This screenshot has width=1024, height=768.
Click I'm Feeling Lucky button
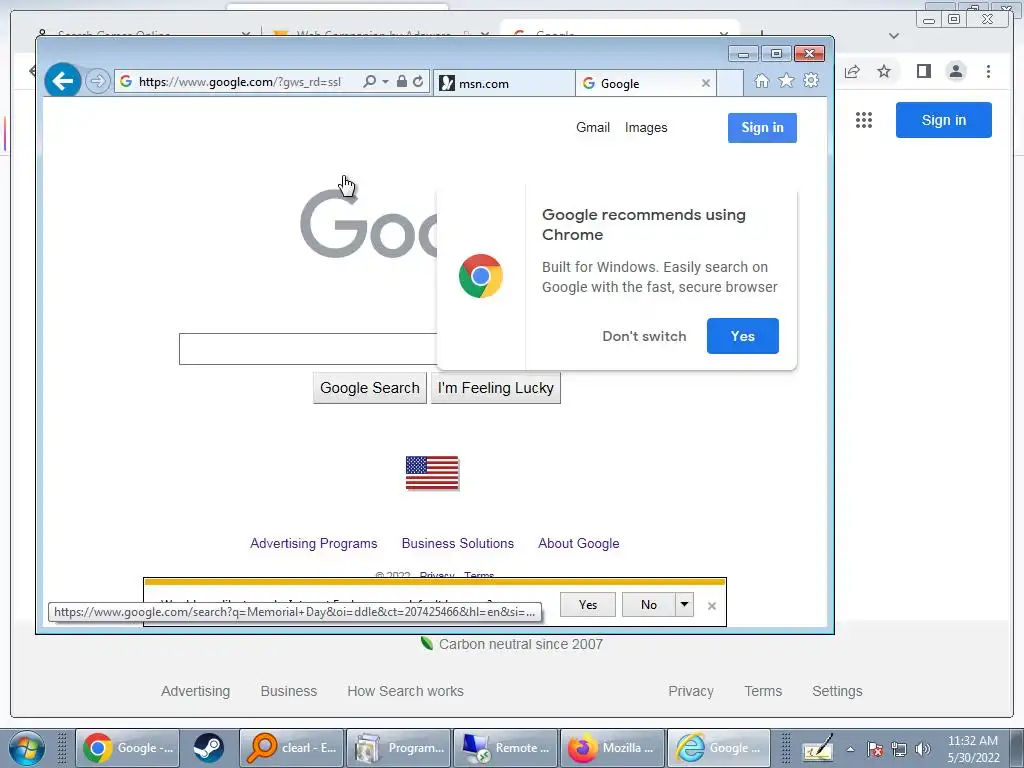tap(496, 388)
